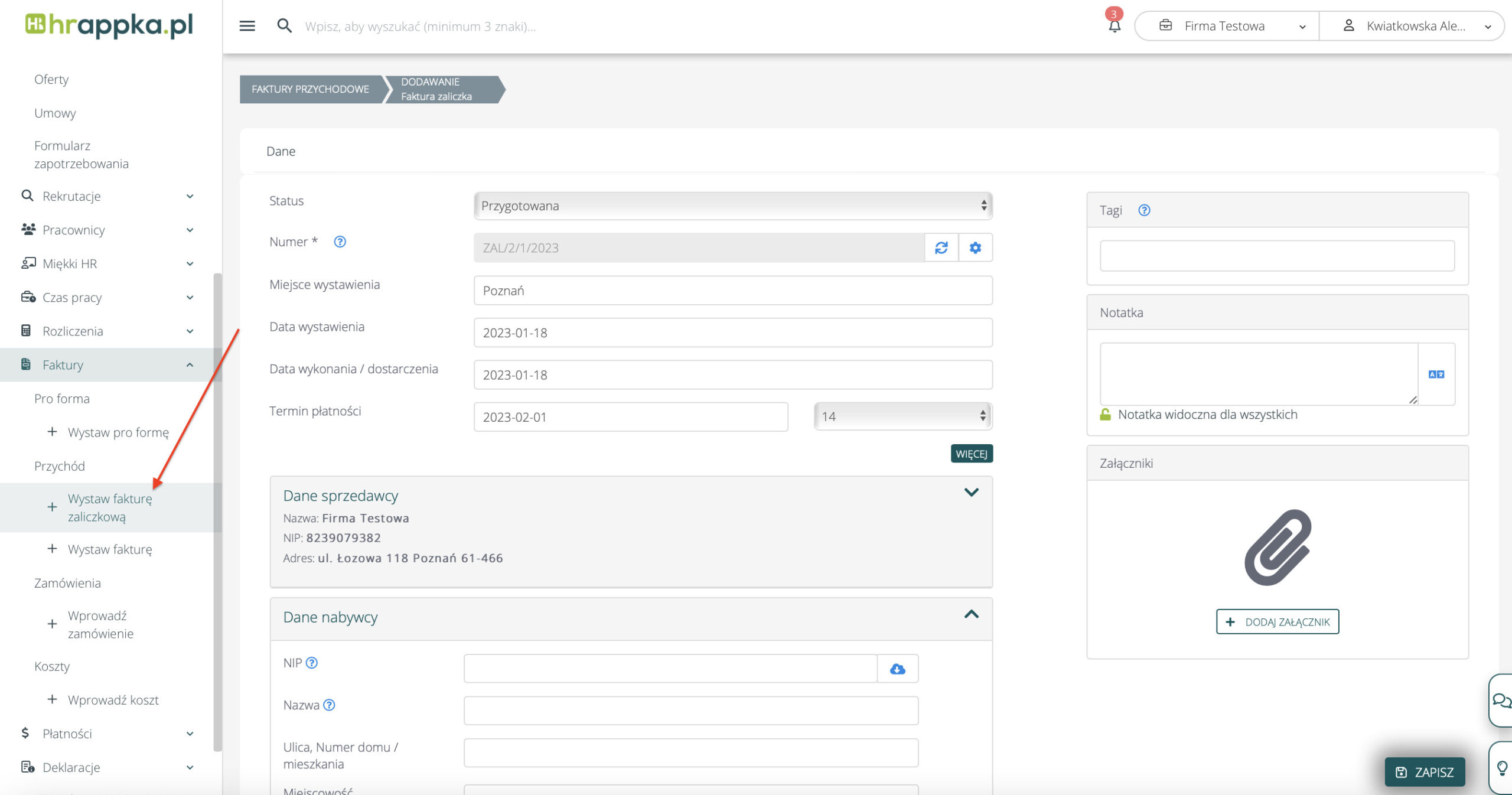The image size is (1512, 795).
Task: Select Wystaw fakturę in sidebar
Action: 110,549
